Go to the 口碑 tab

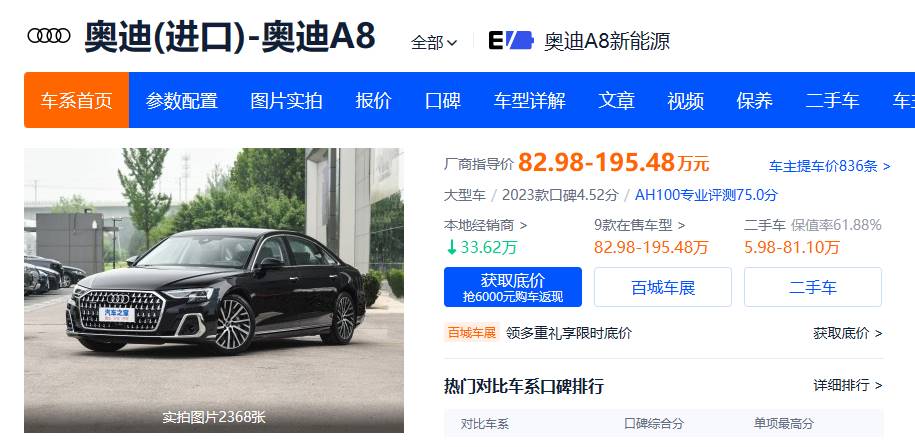tap(442, 100)
